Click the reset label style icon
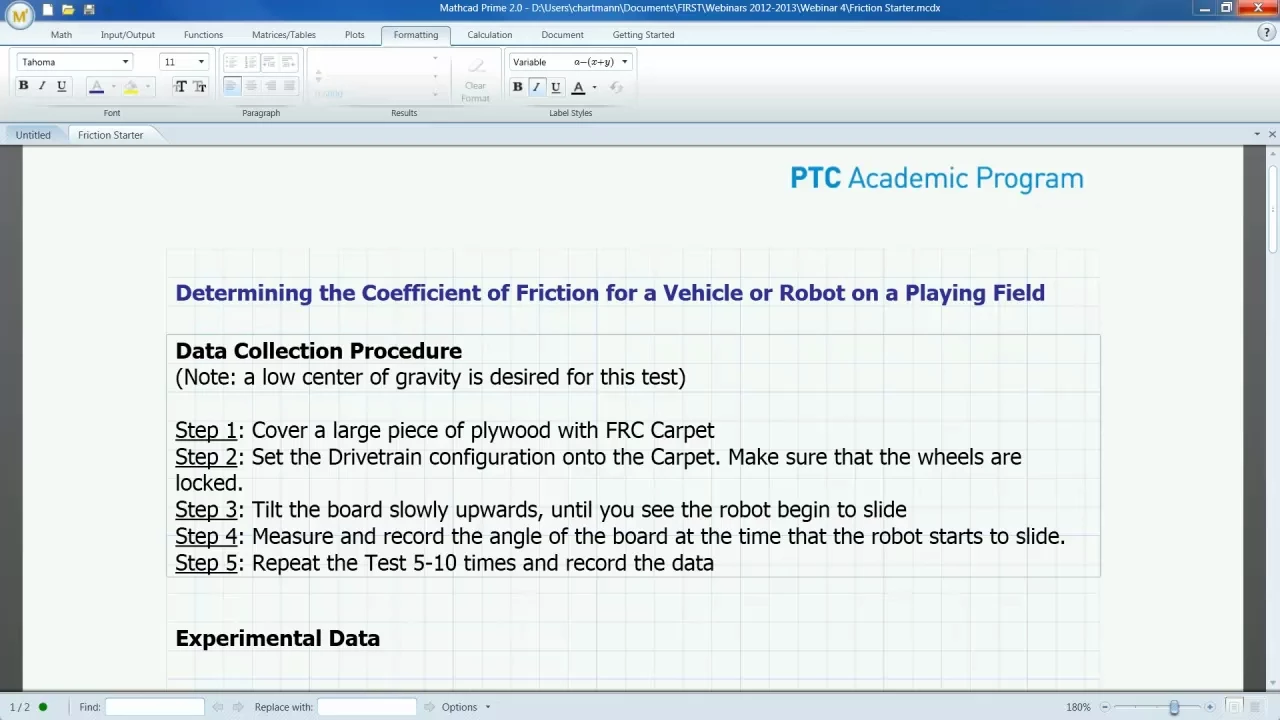Screen dimensions: 1280x720 click(616, 87)
